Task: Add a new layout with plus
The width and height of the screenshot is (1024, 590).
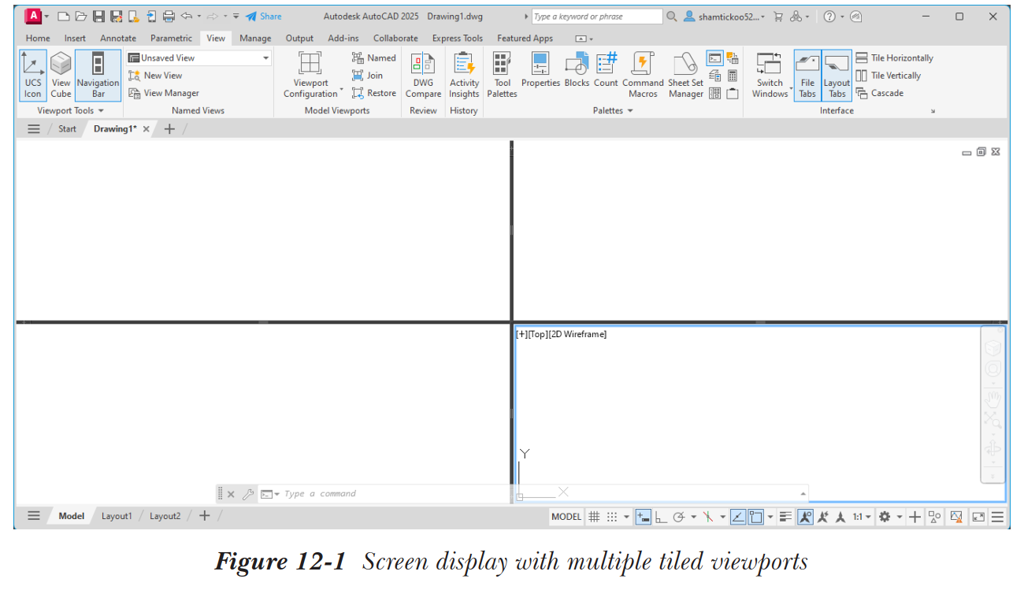Action: pyautogui.click(x=204, y=516)
